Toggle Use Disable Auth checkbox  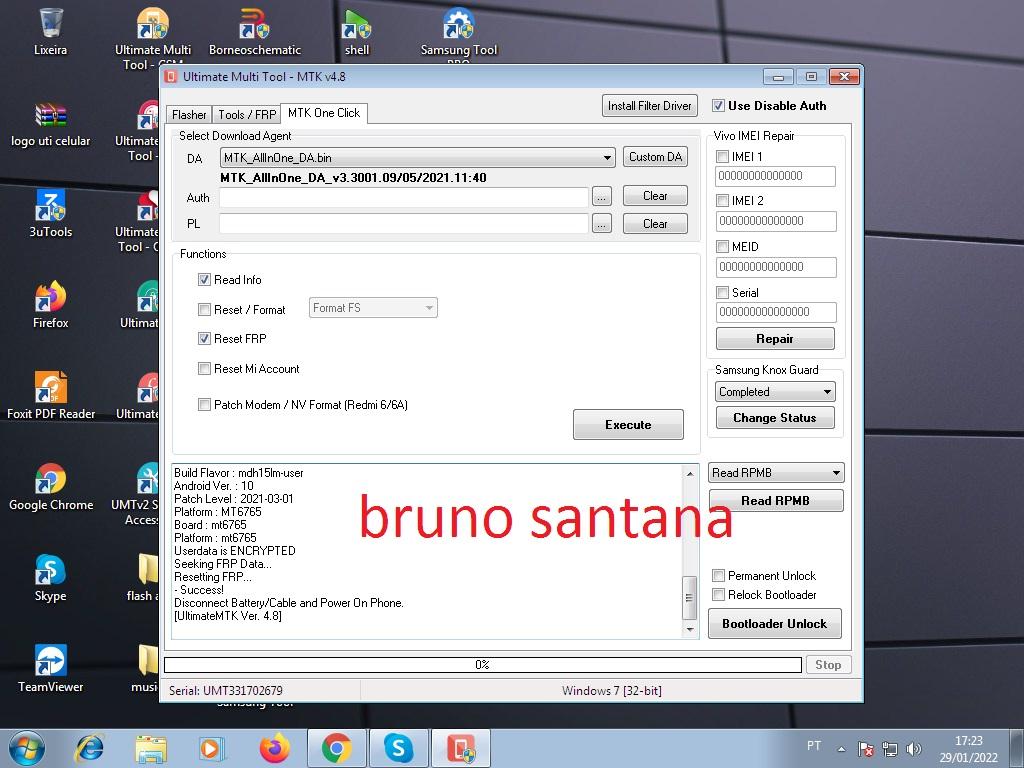coord(718,106)
